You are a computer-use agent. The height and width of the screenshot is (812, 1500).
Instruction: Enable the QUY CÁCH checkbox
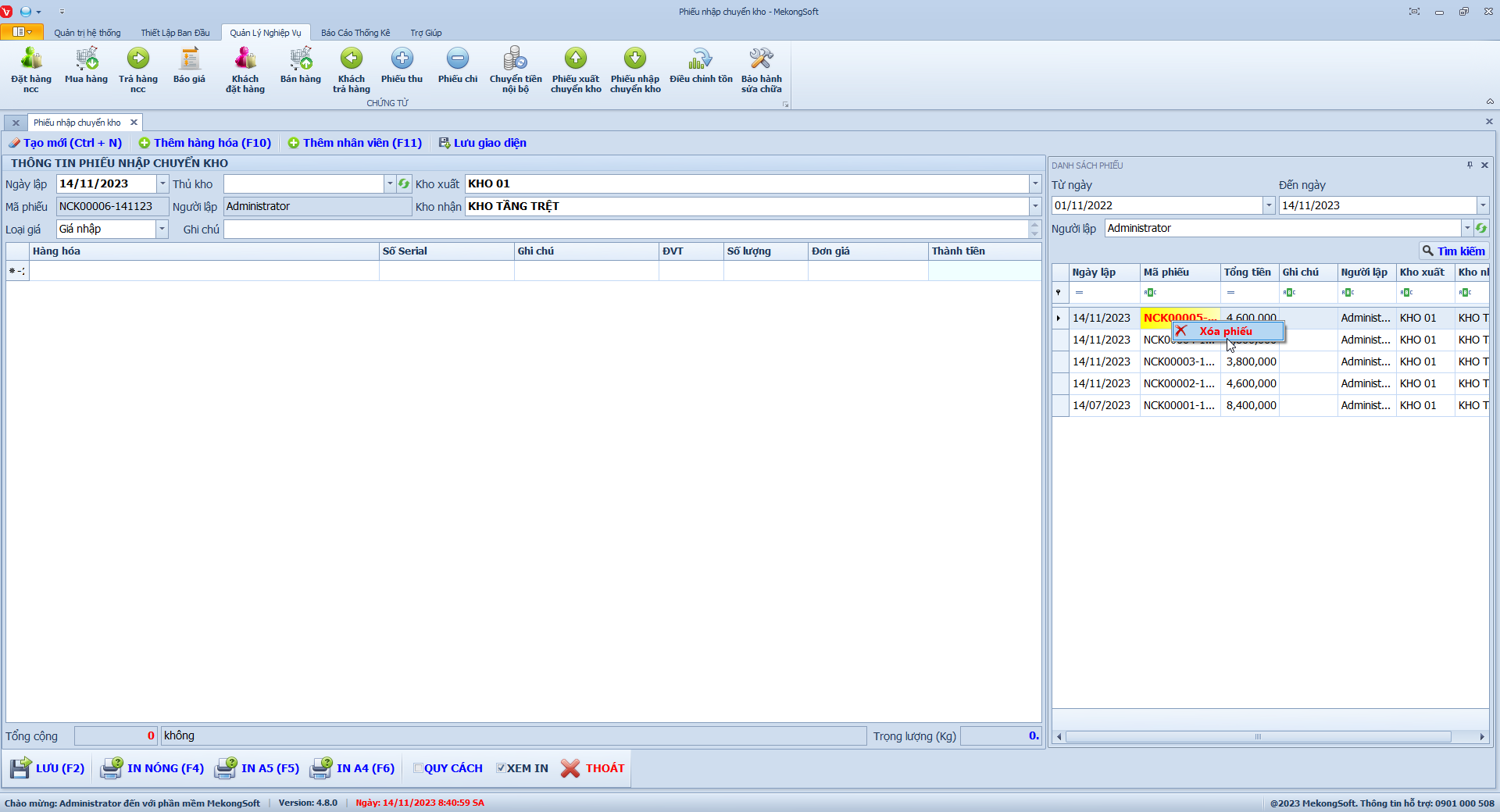[x=419, y=768]
